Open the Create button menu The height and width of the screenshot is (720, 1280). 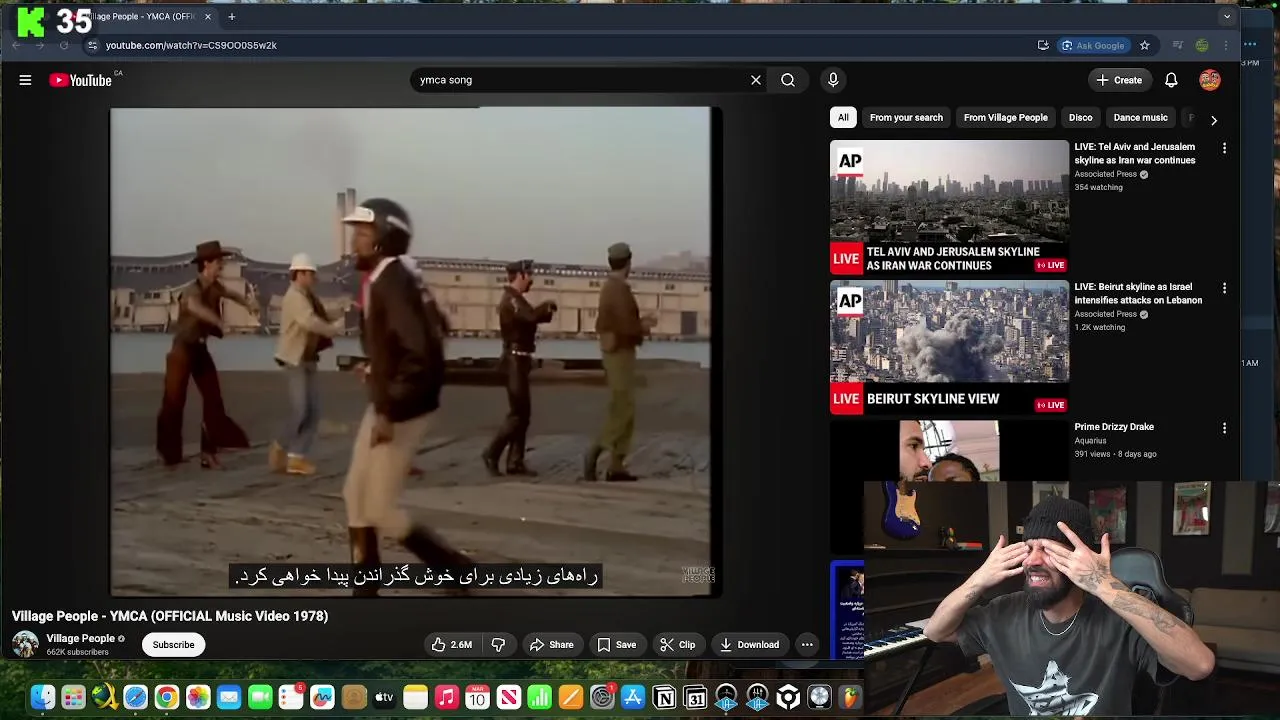pos(1119,80)
